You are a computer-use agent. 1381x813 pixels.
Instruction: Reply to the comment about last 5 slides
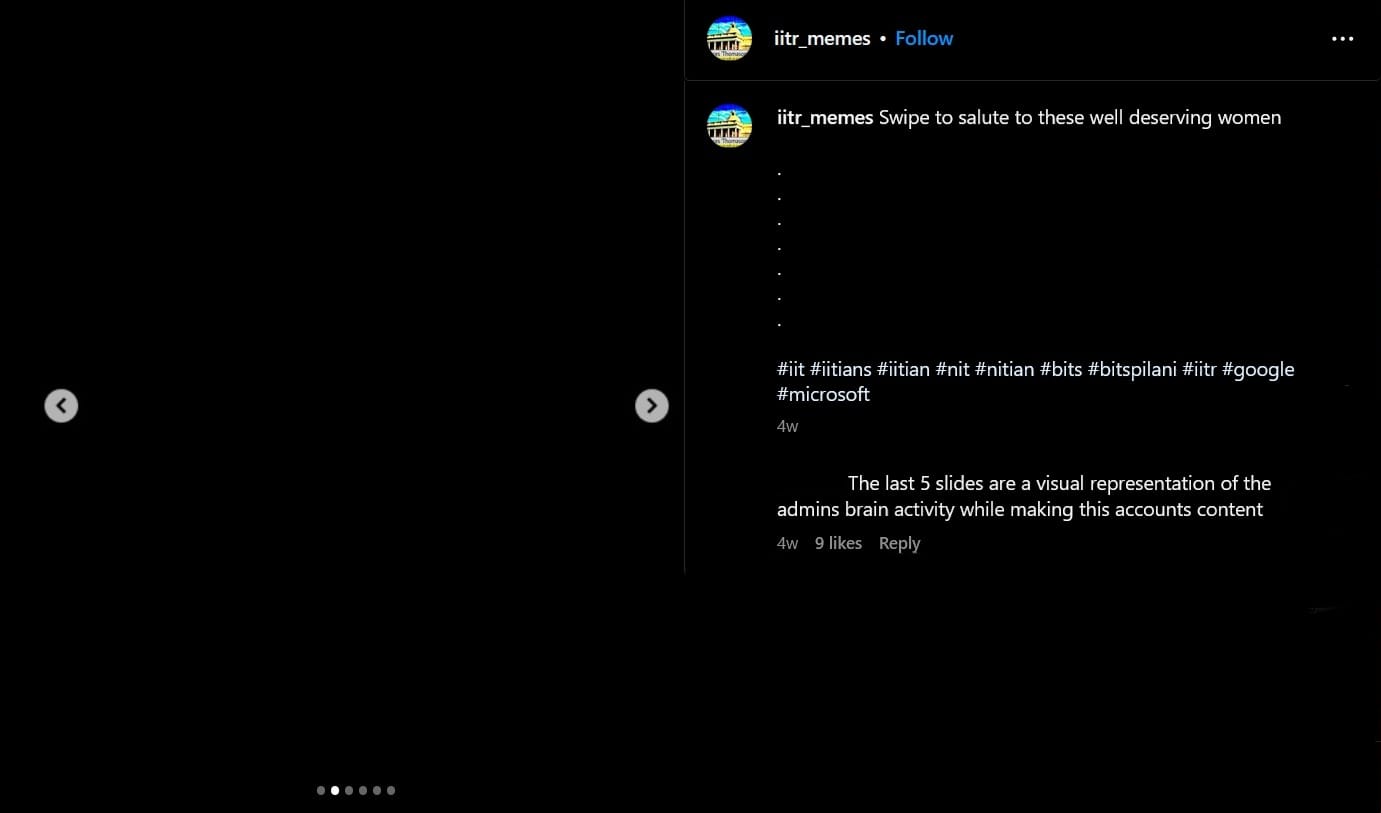898,543
